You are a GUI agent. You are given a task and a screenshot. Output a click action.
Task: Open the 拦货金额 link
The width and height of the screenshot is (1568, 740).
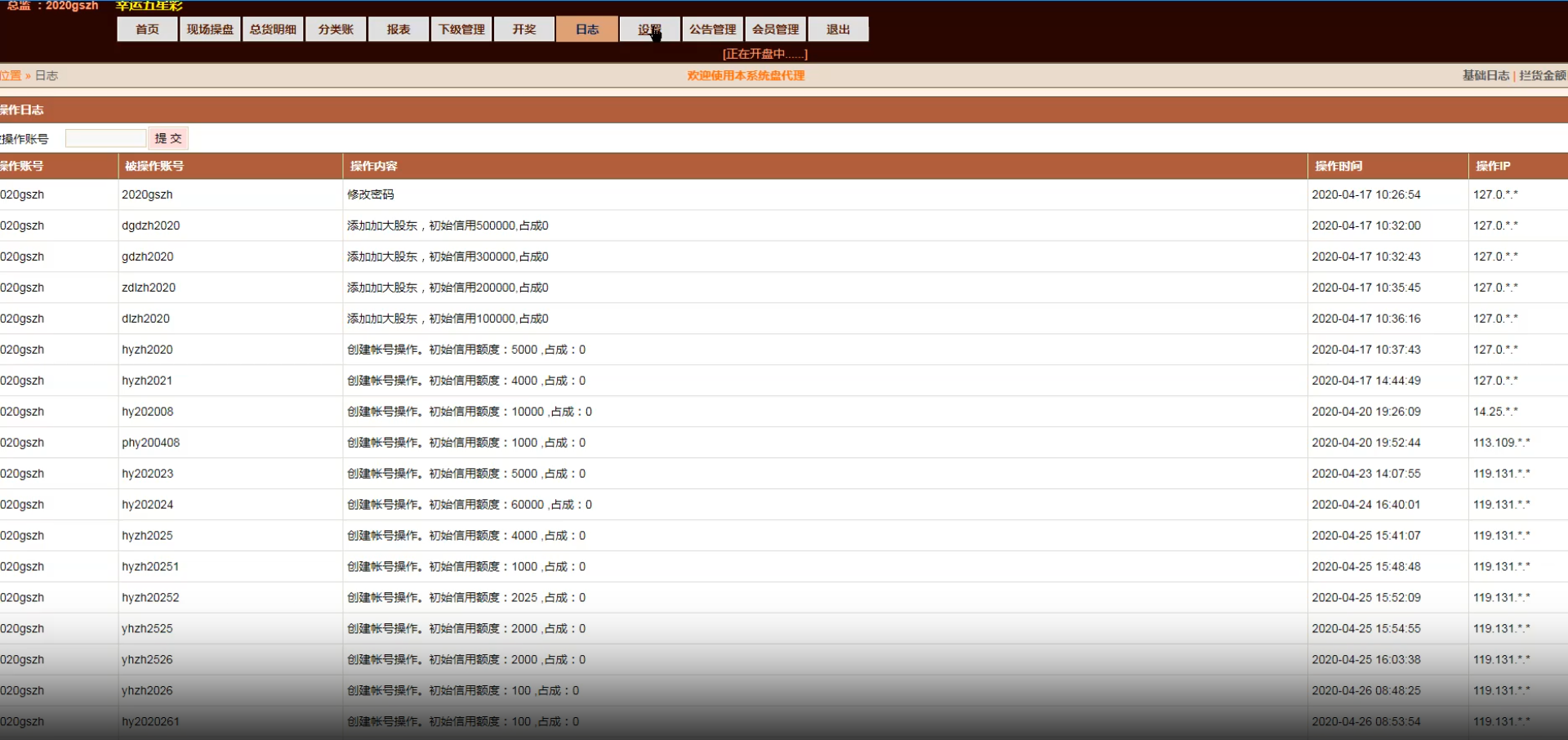(x=1542, y=75)
